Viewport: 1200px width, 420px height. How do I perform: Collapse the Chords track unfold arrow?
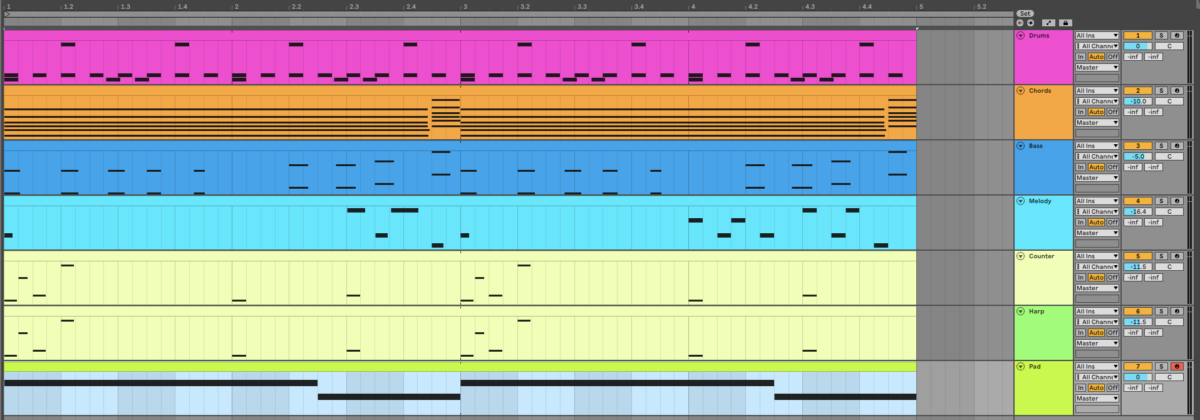tap(1021, 90)
